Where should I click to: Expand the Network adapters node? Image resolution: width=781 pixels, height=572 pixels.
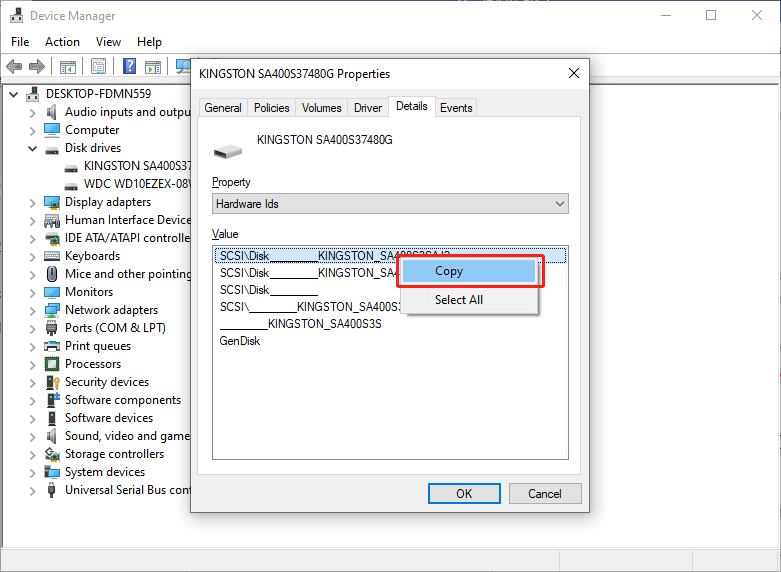pyautogui.click(x=33, y=310)
